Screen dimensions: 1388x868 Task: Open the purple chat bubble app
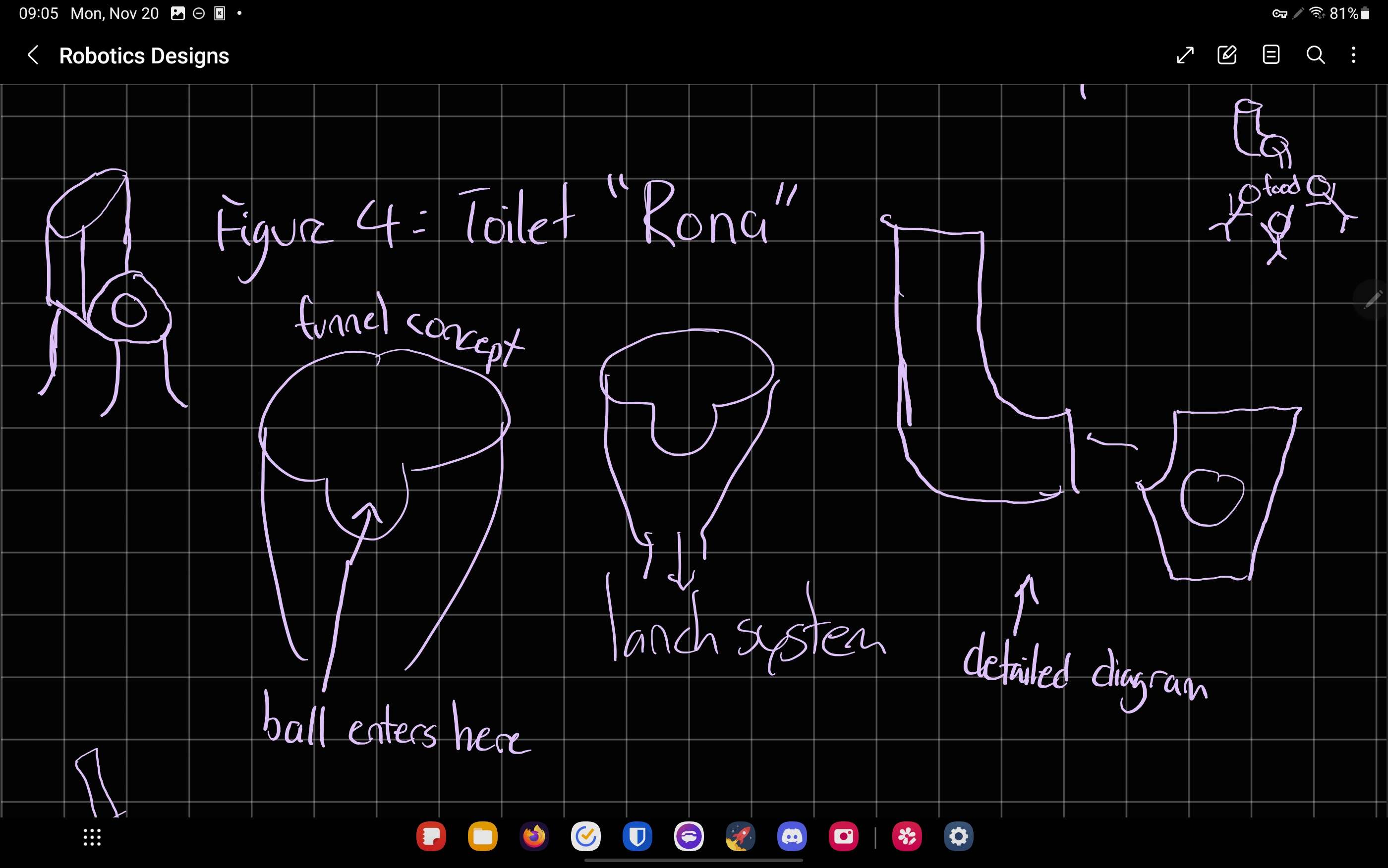pyautogui.click(x=689, y=837)
